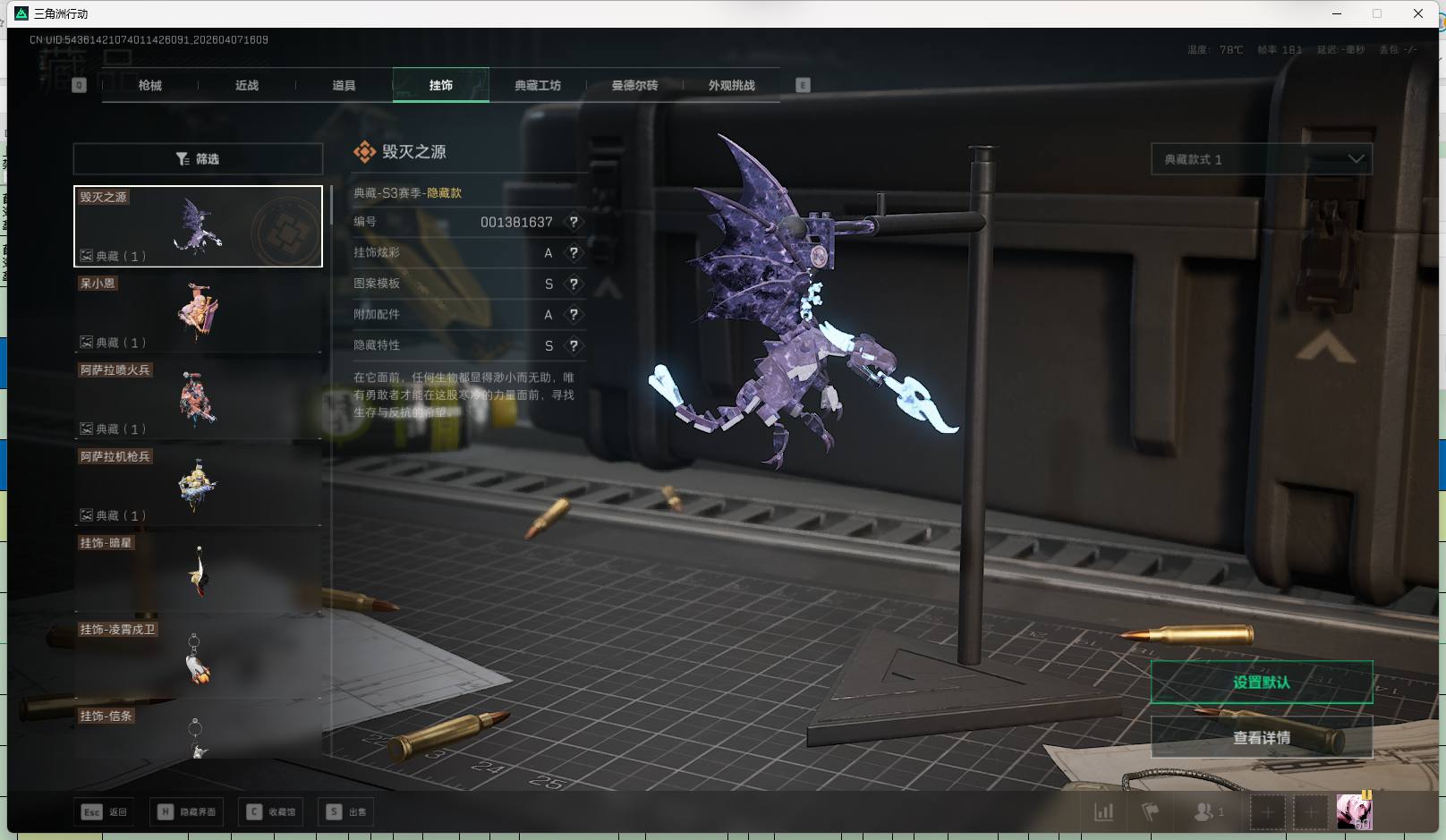
Task: Click the 出售 sell button
Action: pos(347,812)
